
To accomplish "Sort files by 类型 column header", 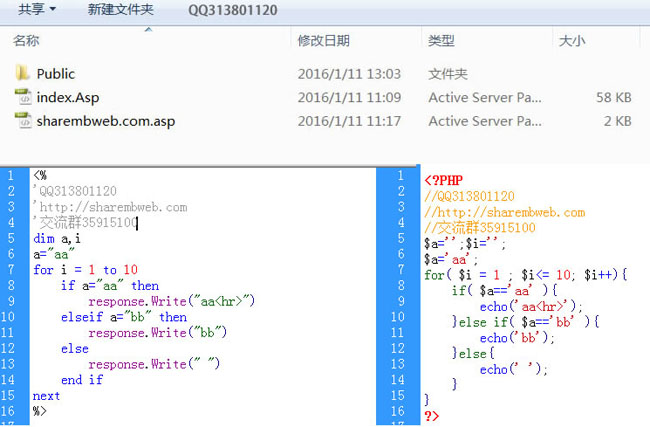I will (441, 41).
